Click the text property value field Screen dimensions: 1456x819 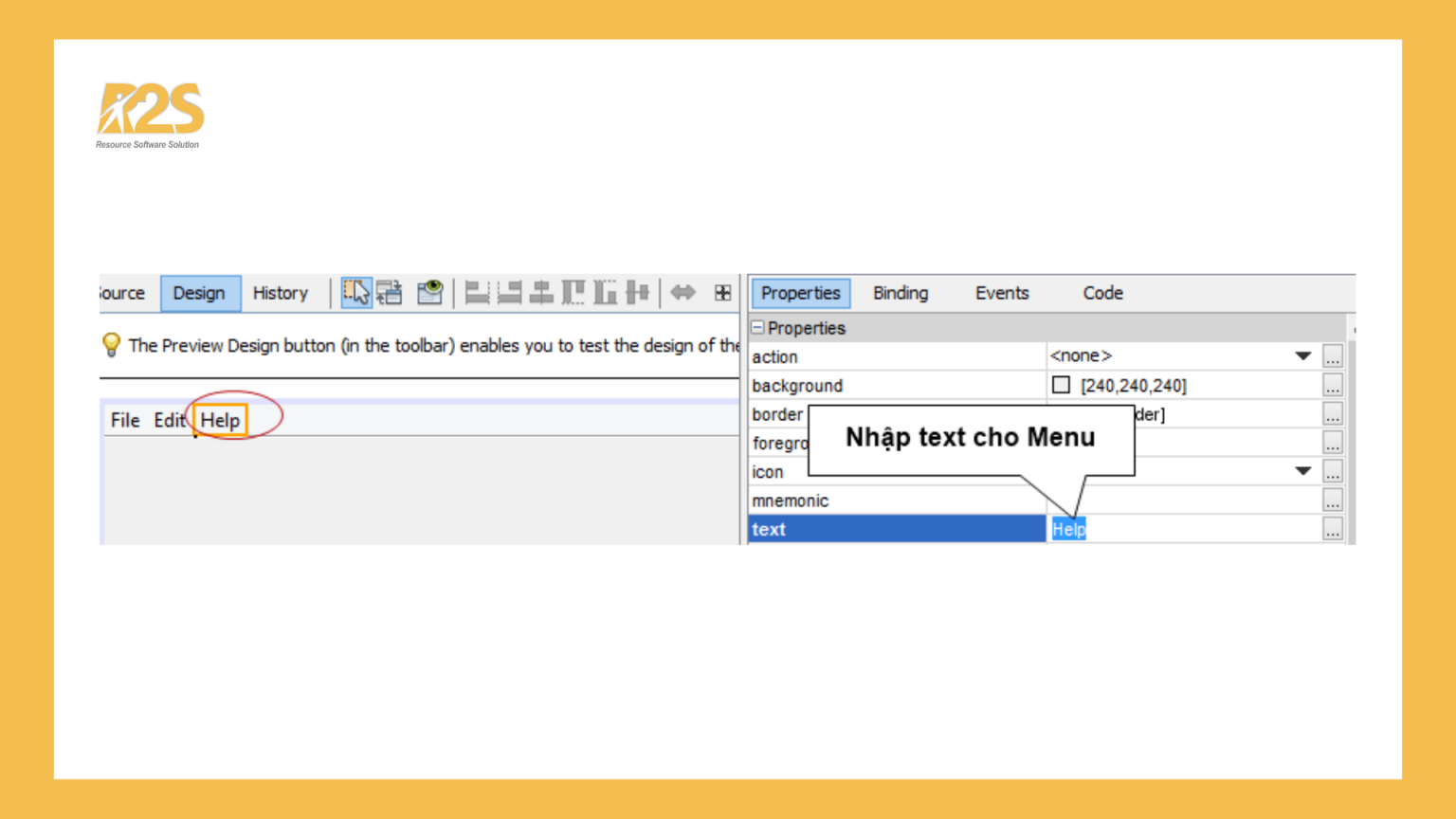tap(1185, 530)
